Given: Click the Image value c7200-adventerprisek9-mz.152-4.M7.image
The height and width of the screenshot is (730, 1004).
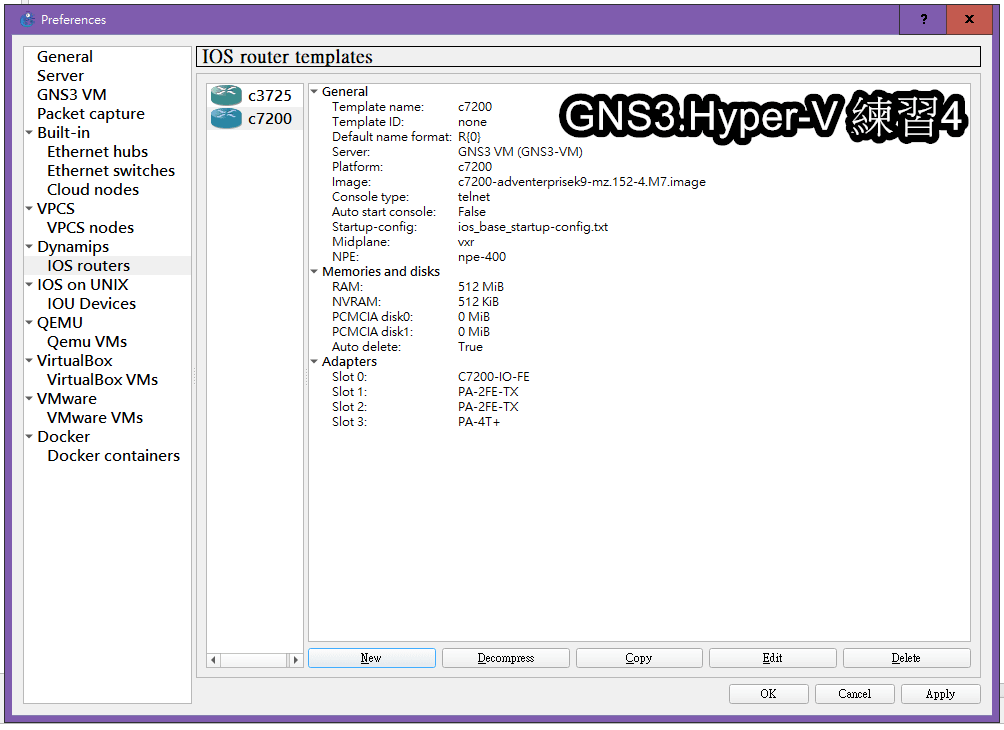Looking at the screenshot, I should tap(581, 182).
